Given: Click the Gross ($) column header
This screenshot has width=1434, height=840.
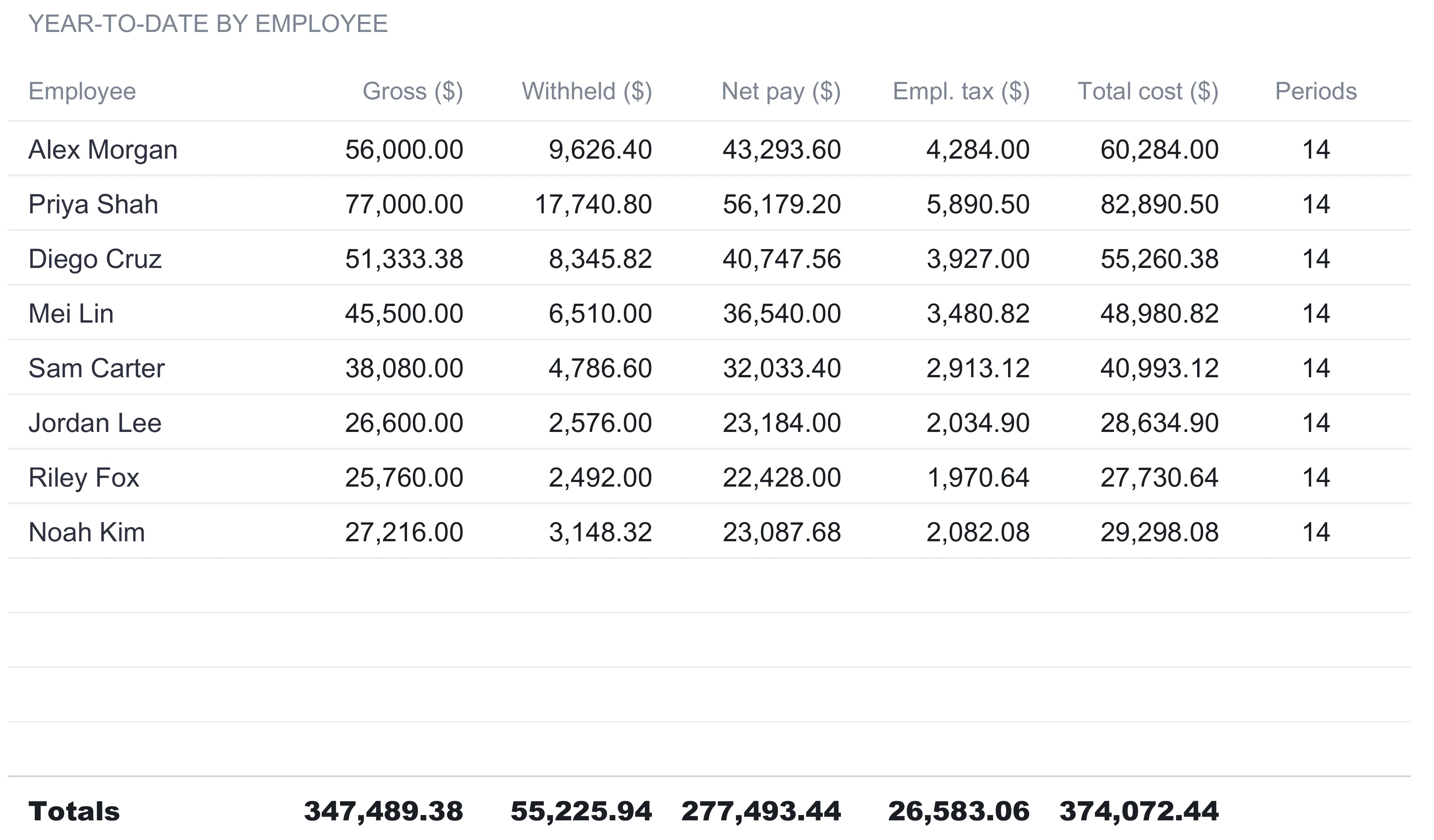Looking at the screenshot, I should [413, 92].
